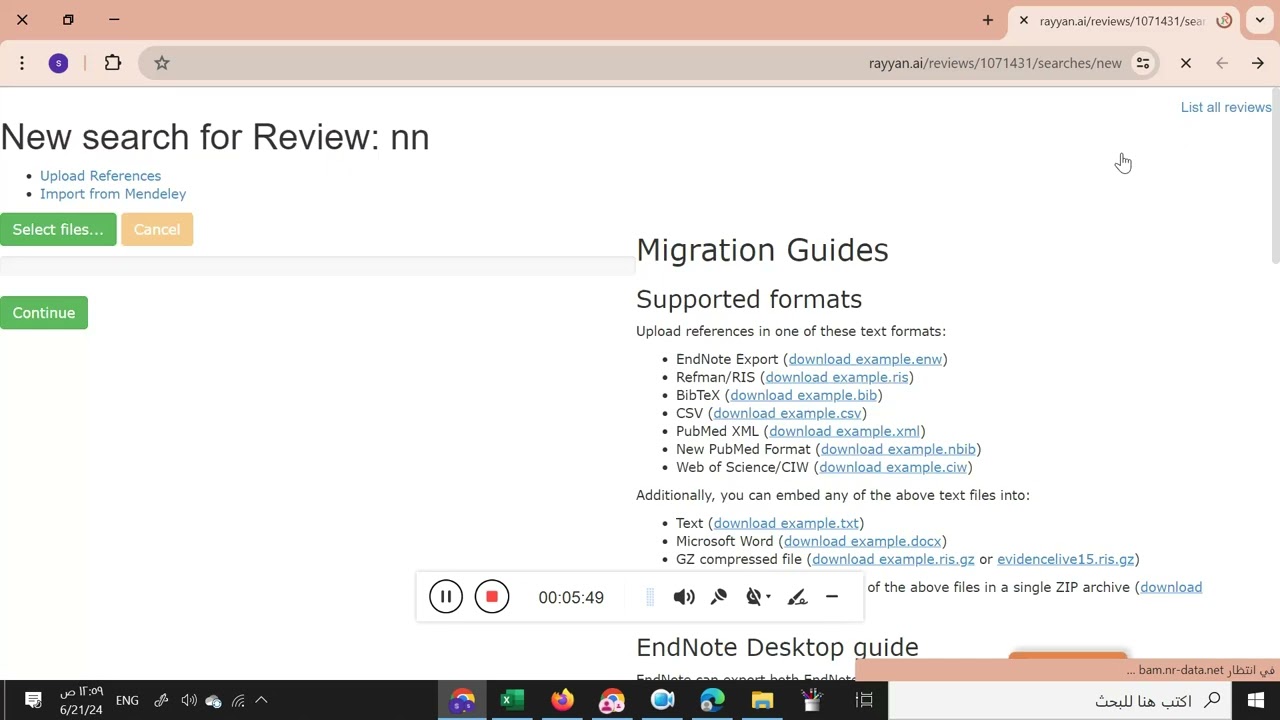Screen dimensions: 1280x720
Task: Open Import from Mendeley link
Action: pos(113,194)
